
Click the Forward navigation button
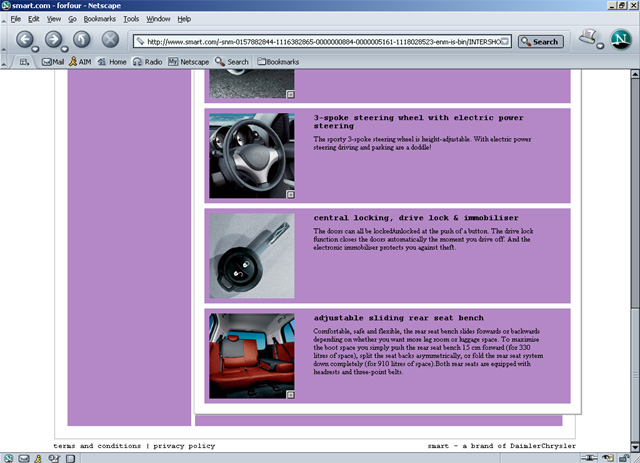pyautogui.click(x=52, y=41)
